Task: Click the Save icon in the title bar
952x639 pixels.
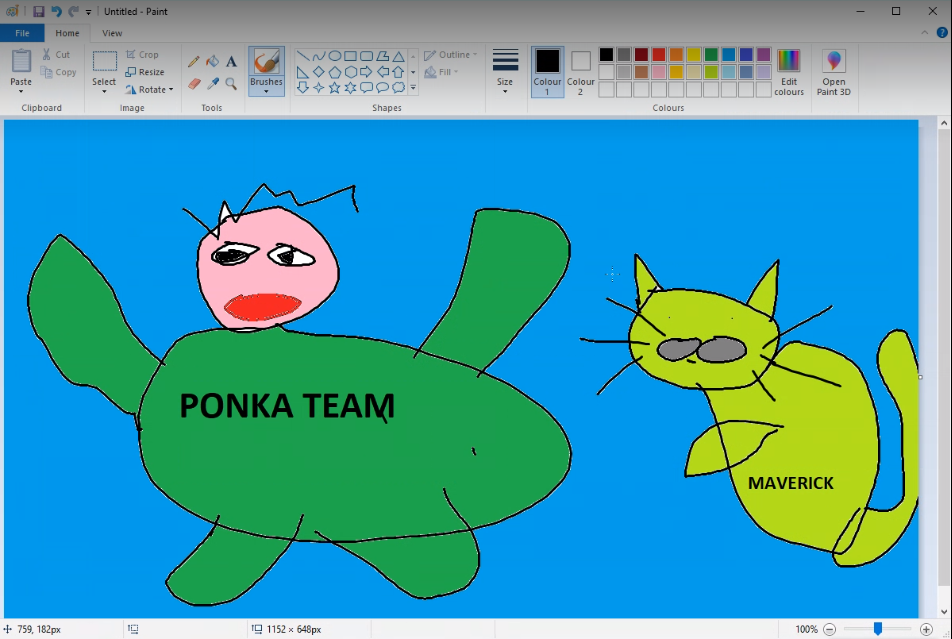Action: 38,12
